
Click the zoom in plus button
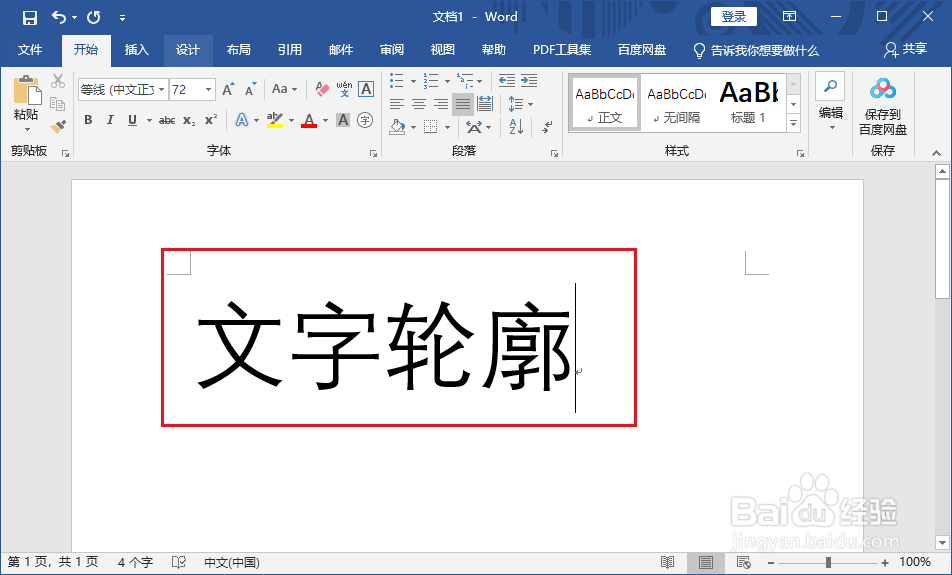click(x=885, y=563)
